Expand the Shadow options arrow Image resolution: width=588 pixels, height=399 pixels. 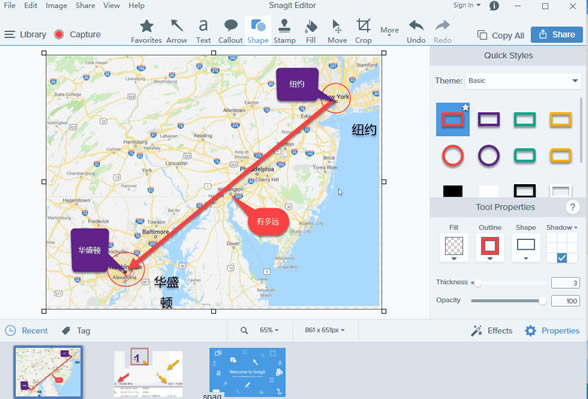pyautogui.click(x=576, y=228)
